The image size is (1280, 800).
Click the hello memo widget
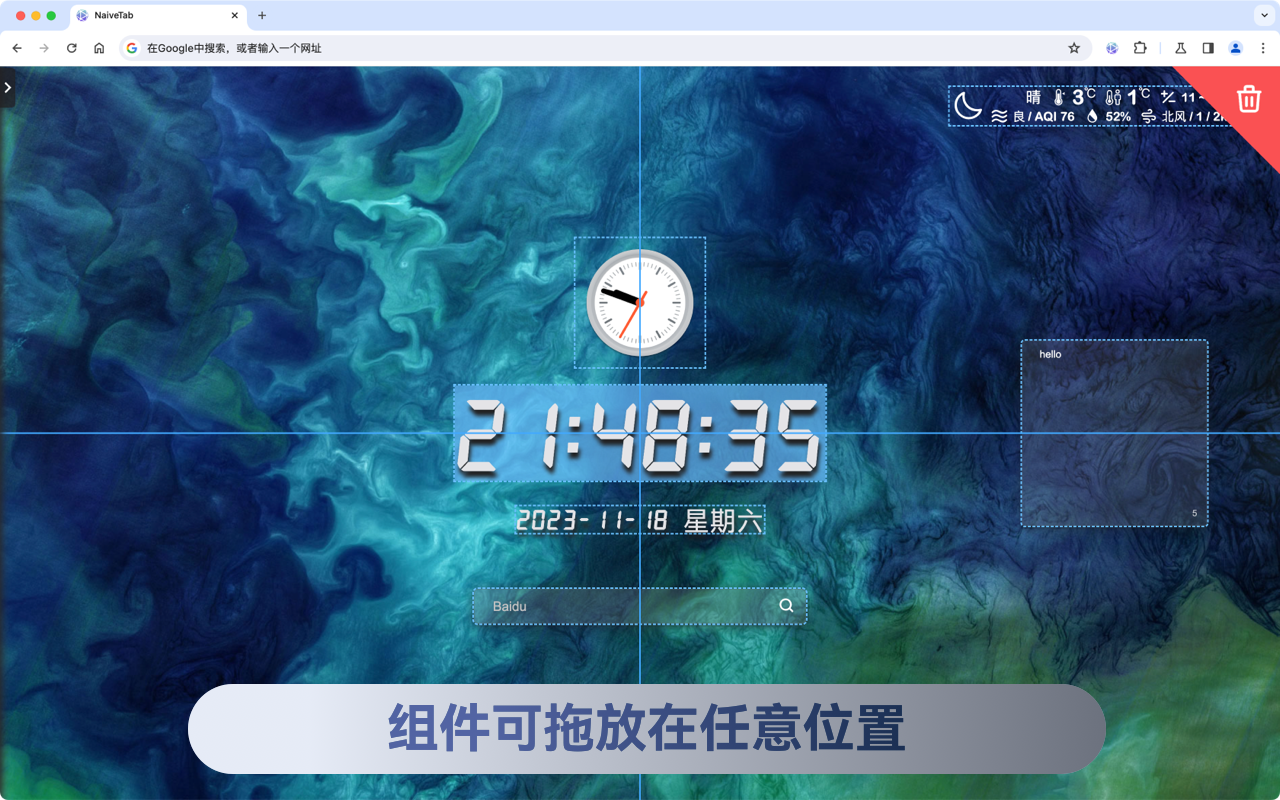1113,434
